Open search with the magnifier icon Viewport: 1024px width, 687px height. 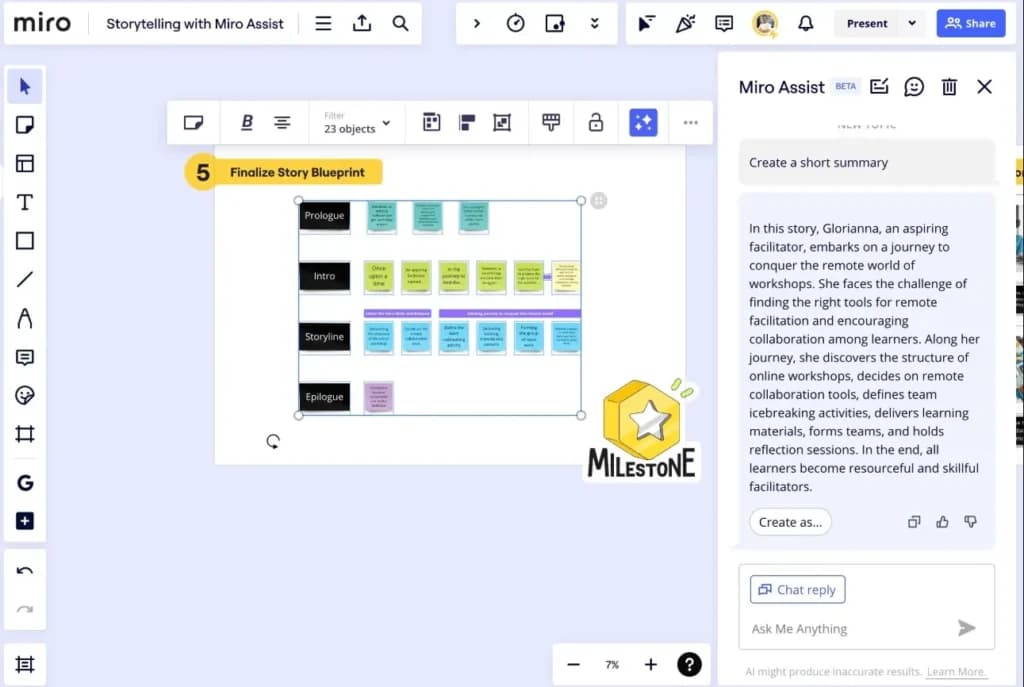coord(400,24)
